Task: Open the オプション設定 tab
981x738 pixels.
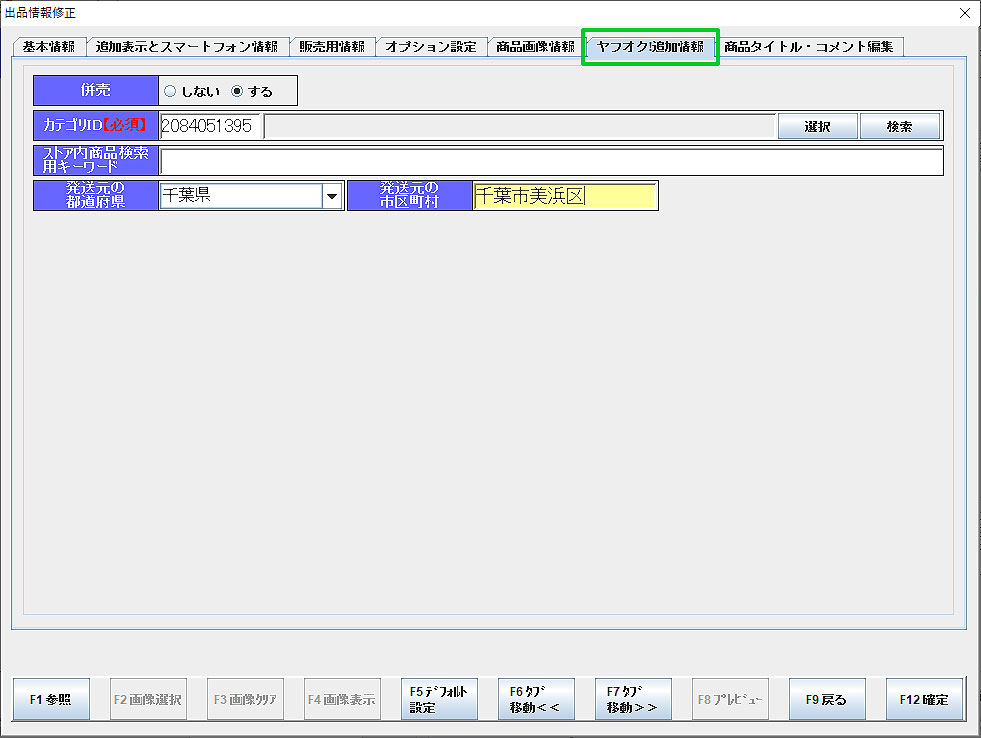Action: click(x=431, y=47)
